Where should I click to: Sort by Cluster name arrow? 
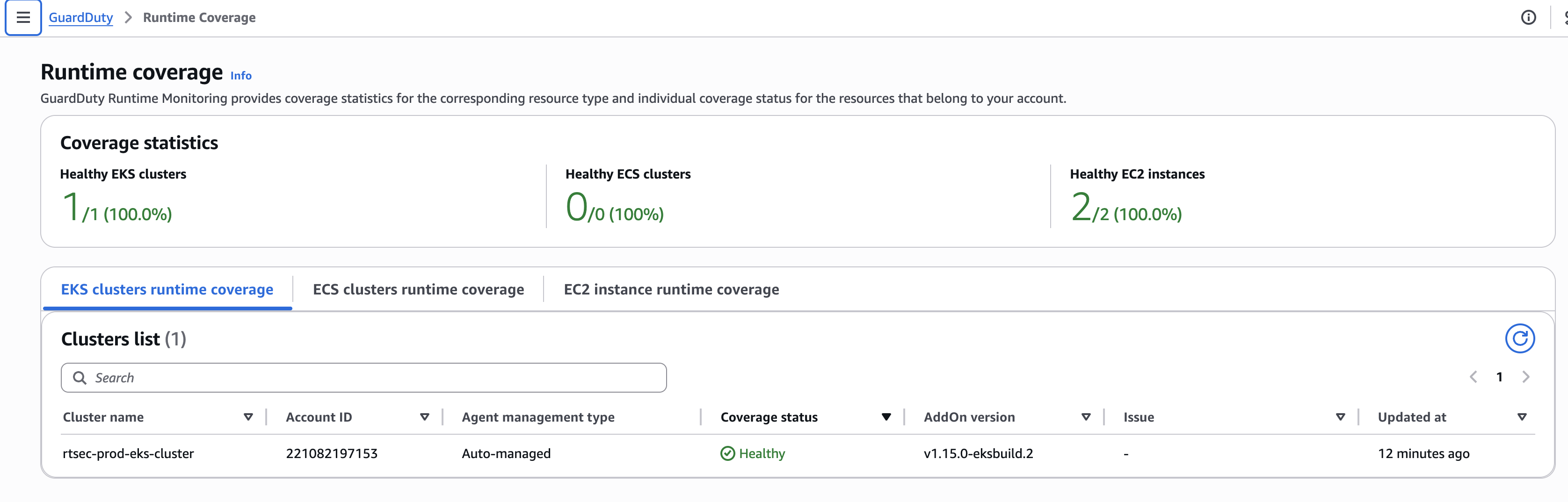tap(248, 417)
